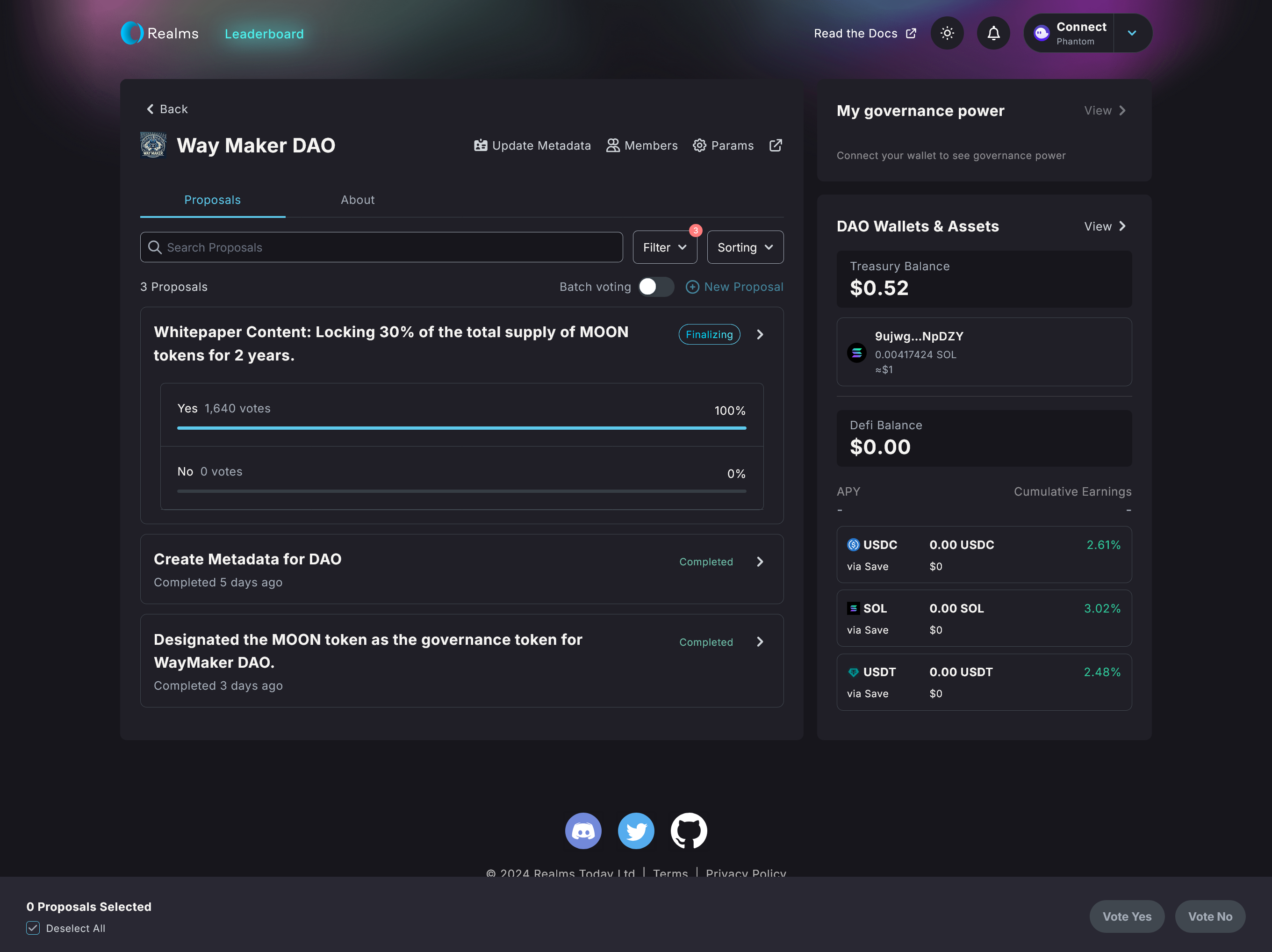Open the Twitter link icon
The height and width of the screenshot is (952, 1272).
coord(636,830)
